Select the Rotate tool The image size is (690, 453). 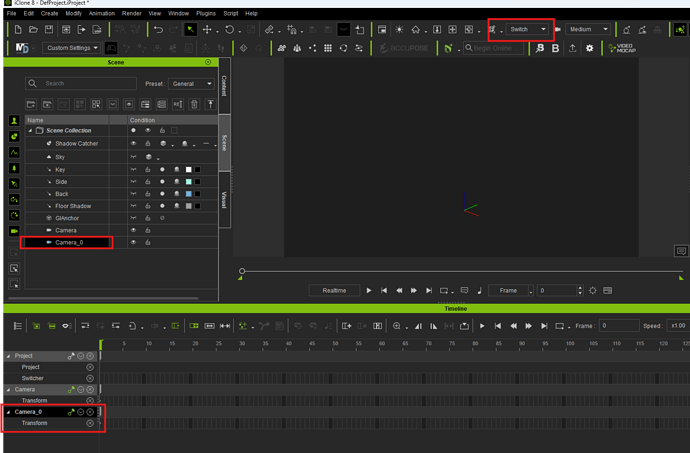(x=229, y=29)
